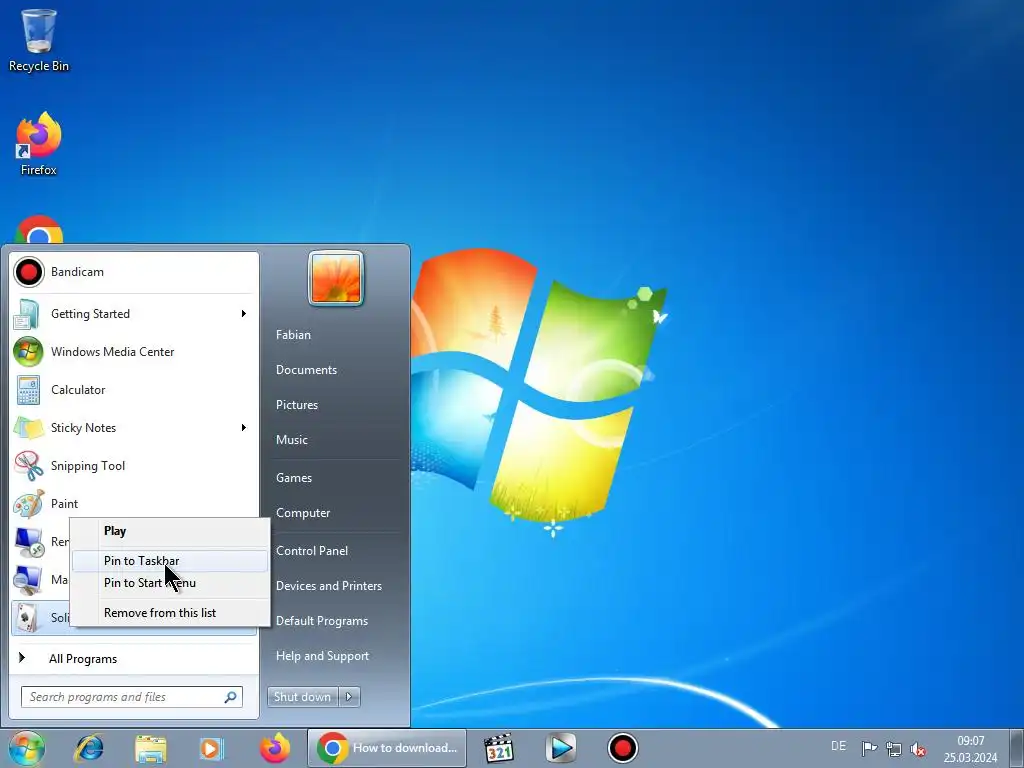This screenshot has width=1024, height=768.
Task: Switch to Chrome 'How to download...' taskbar button
Action: (387, 748)
